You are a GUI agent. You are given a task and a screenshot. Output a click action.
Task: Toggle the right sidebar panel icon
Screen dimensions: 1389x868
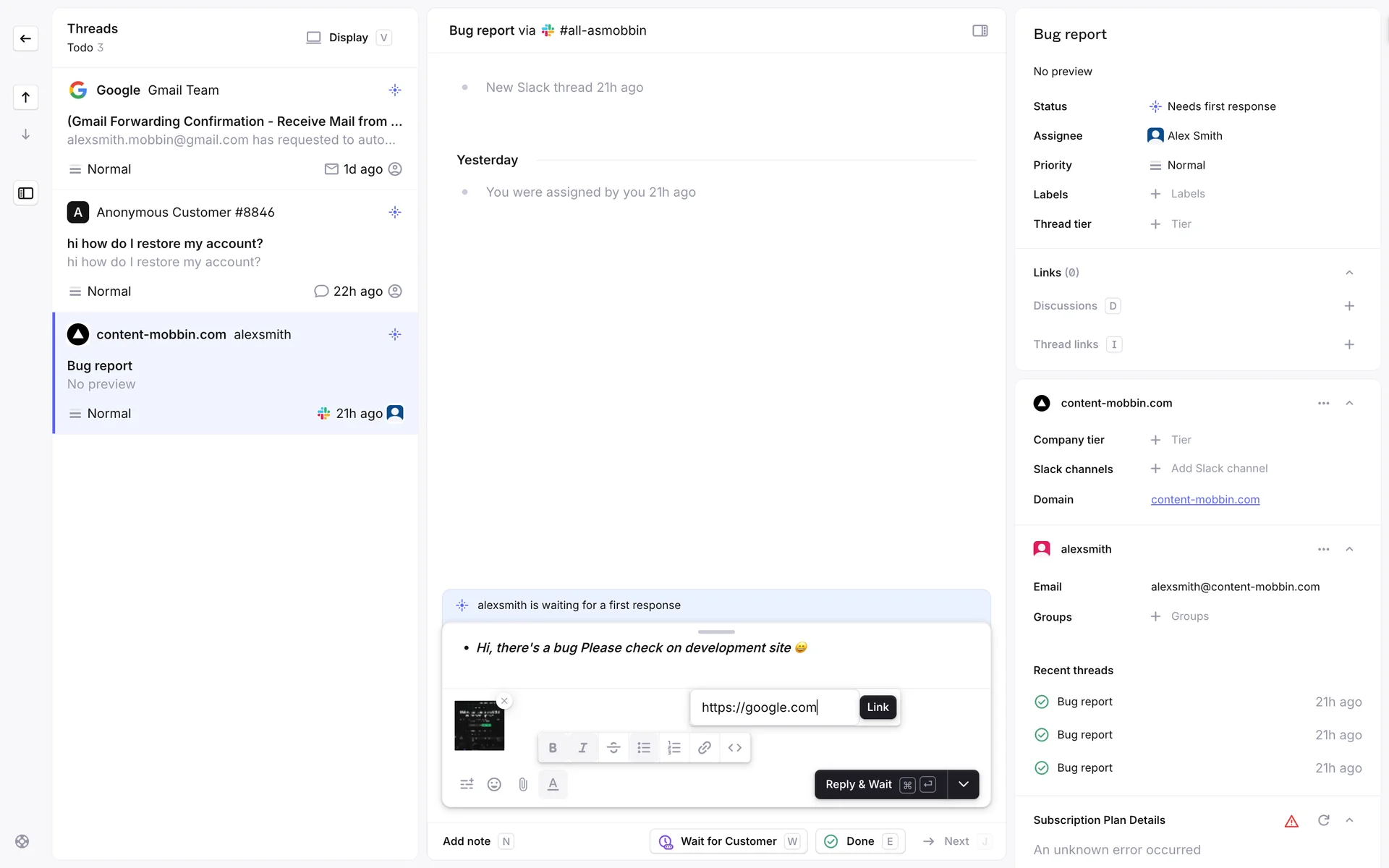pos(980,30)
